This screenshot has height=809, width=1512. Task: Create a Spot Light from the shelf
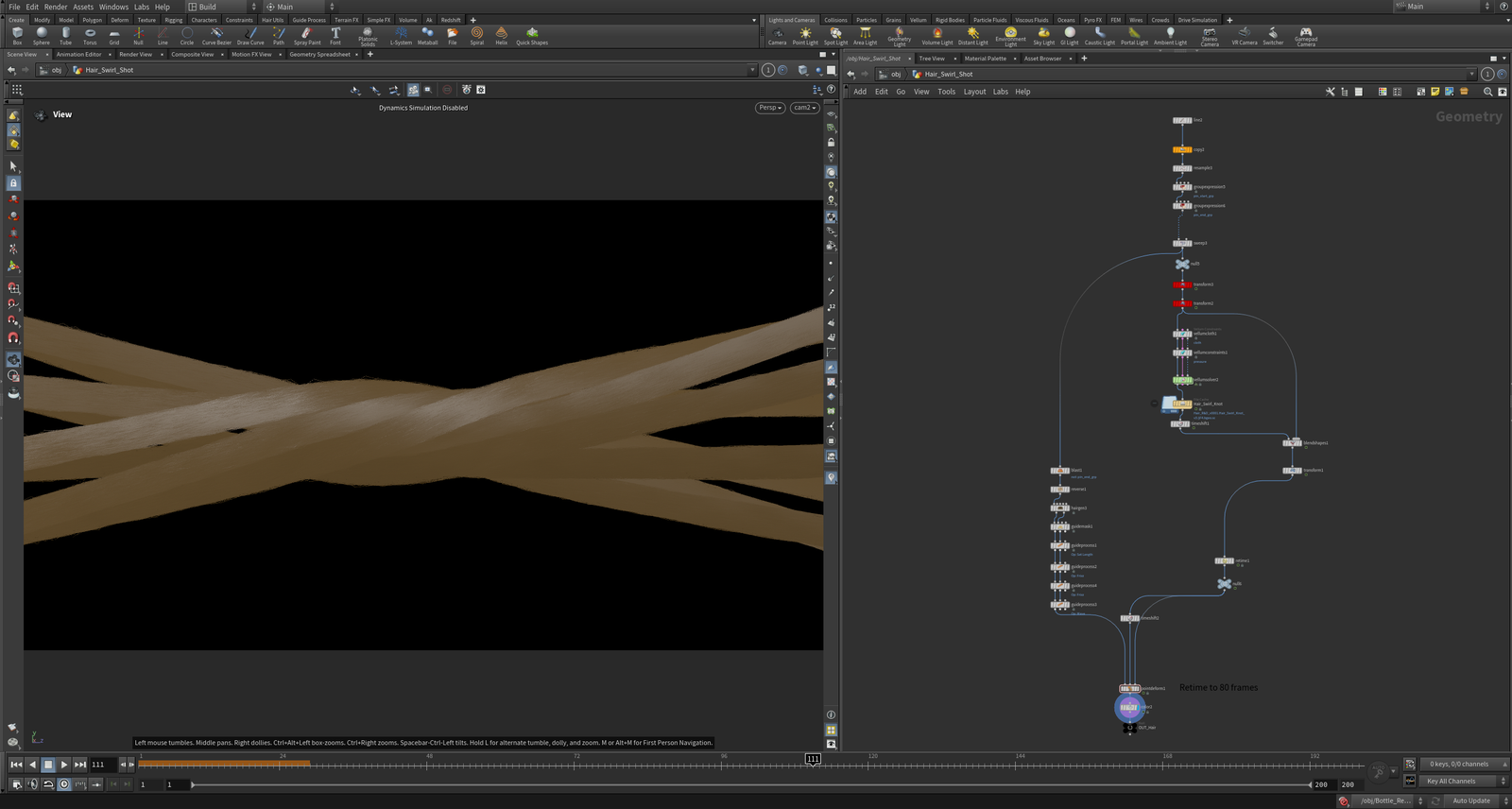835,36
